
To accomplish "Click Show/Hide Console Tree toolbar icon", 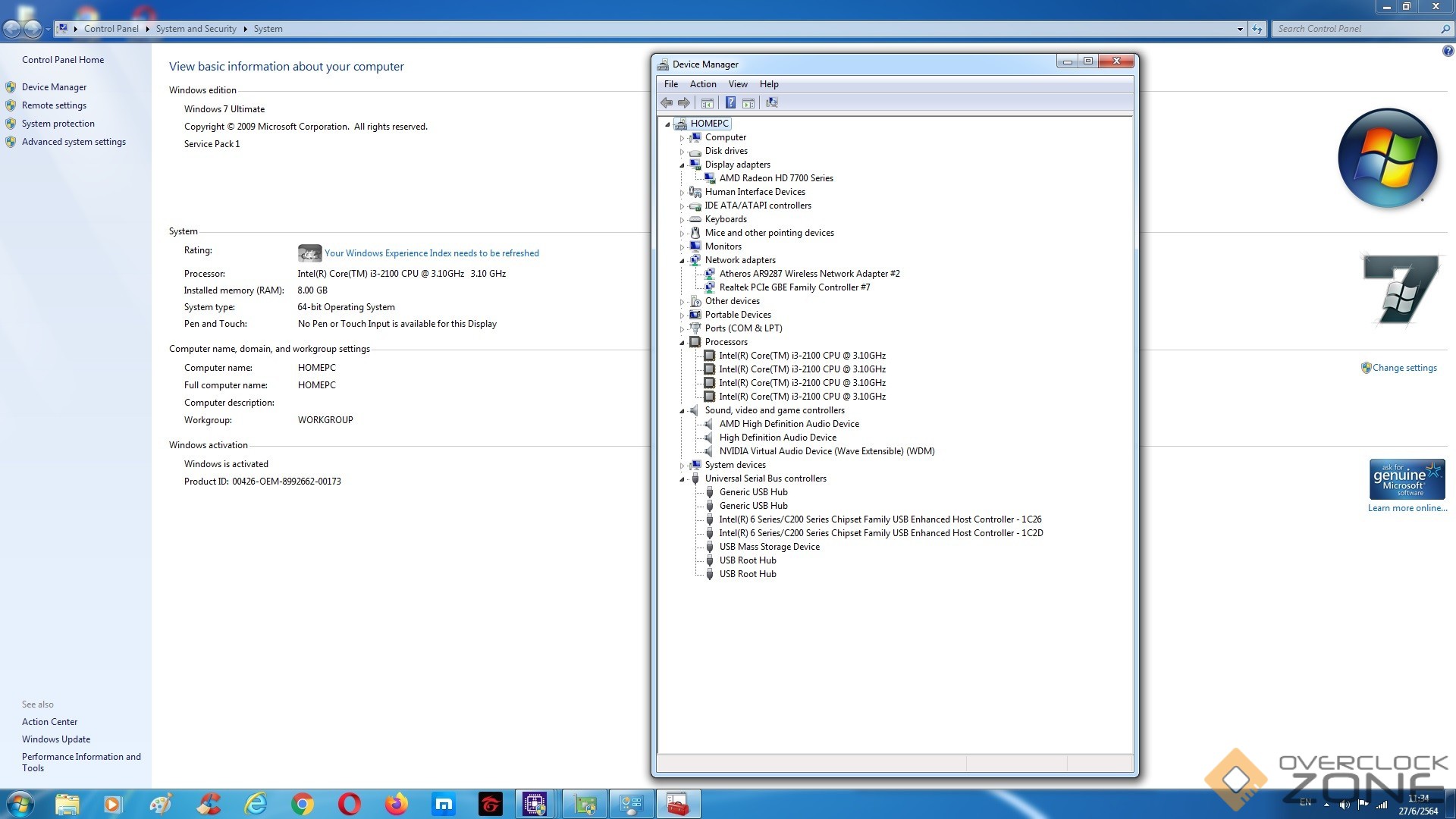I will tap(707, 103).
